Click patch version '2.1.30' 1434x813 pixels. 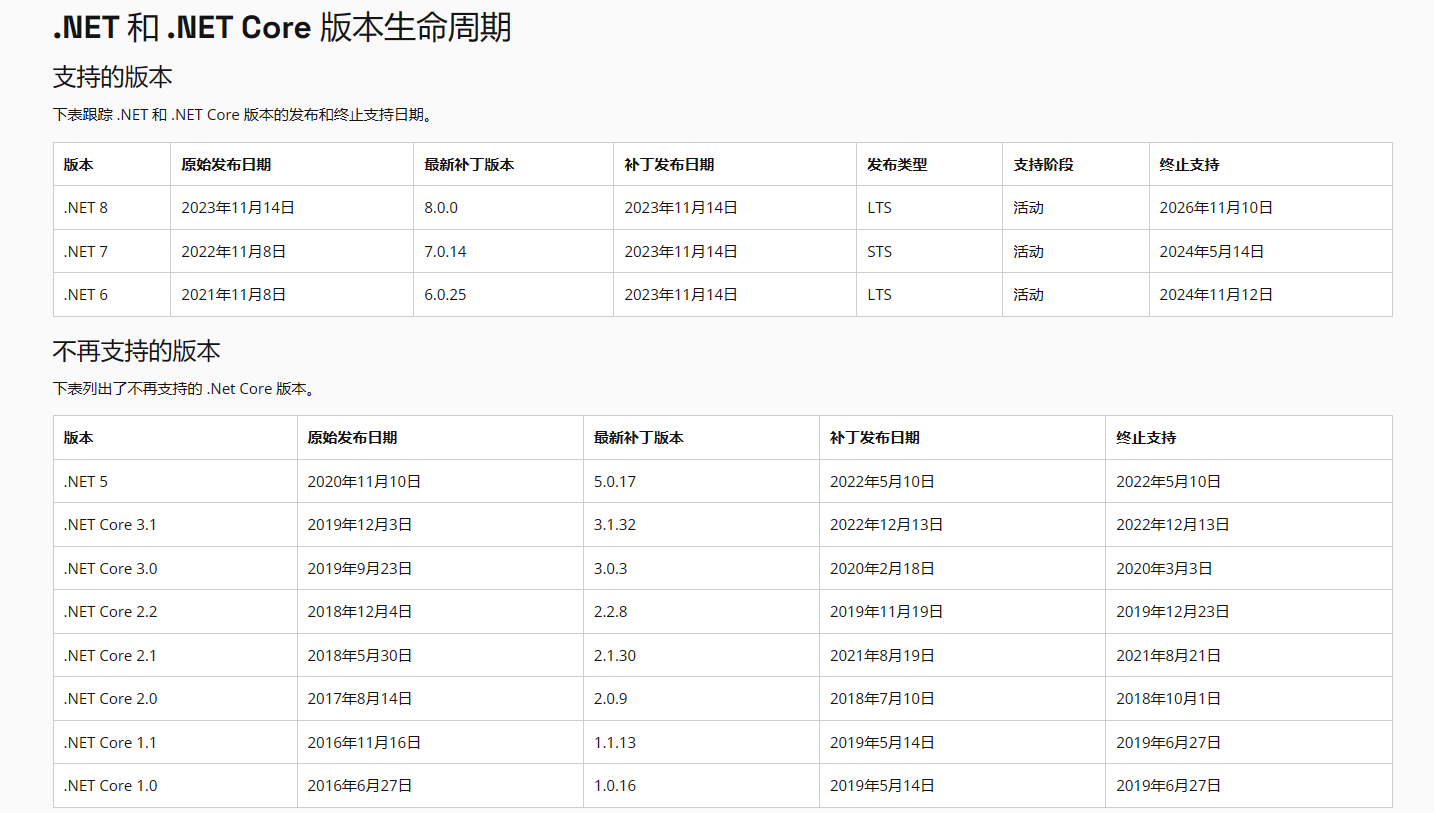tap(615, 655)
